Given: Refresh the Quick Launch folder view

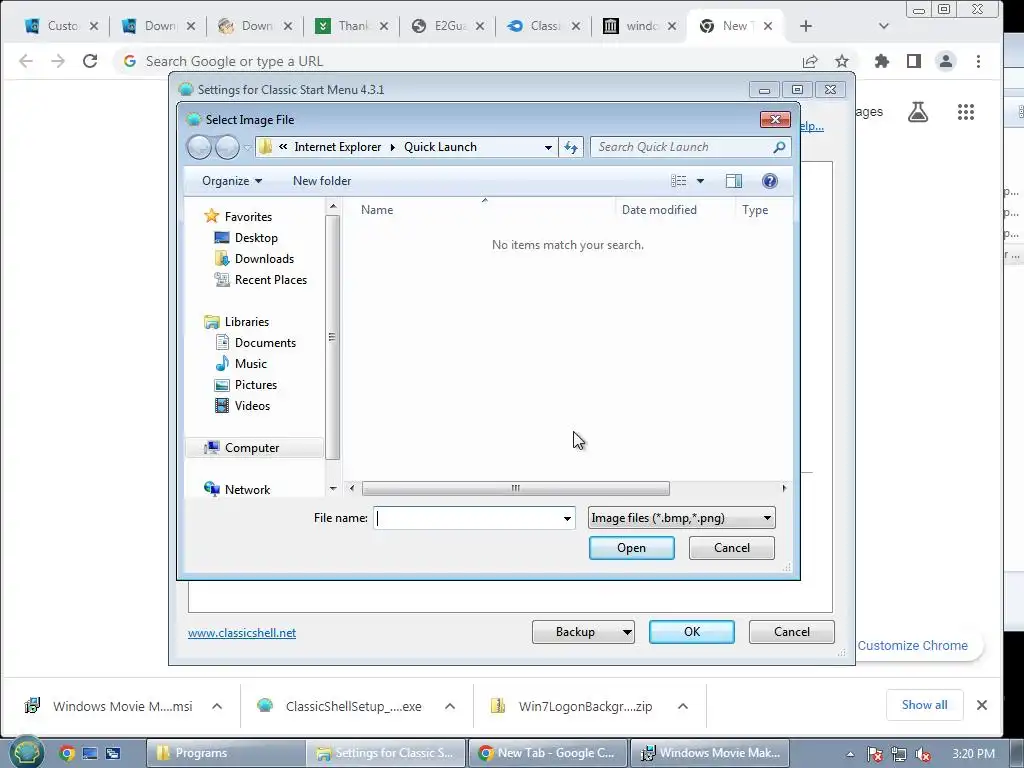Looking at the screenshot, I should pos(571,147).
